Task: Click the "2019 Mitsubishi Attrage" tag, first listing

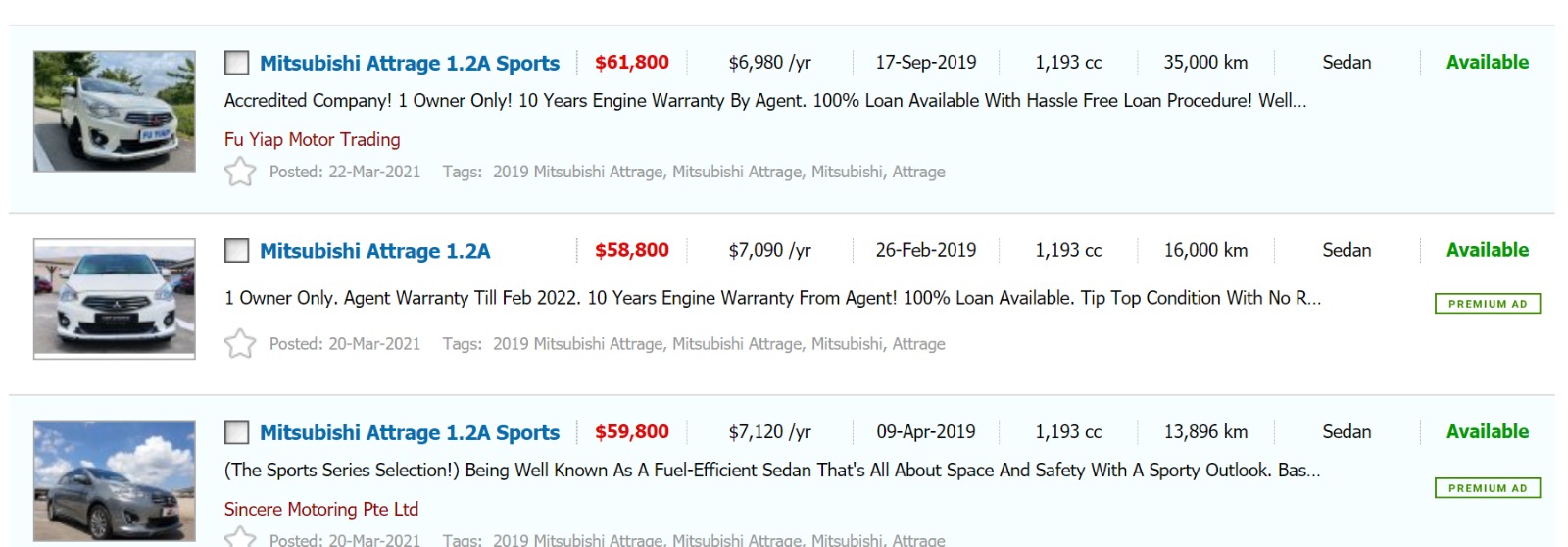Action: pyautogui.click(x=577, y=172)
